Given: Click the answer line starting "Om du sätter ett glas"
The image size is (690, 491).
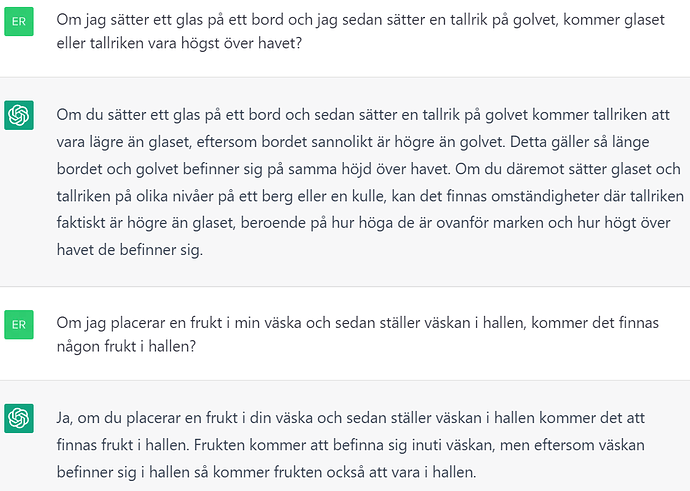Looking at the screenshot, I should 360,114.
